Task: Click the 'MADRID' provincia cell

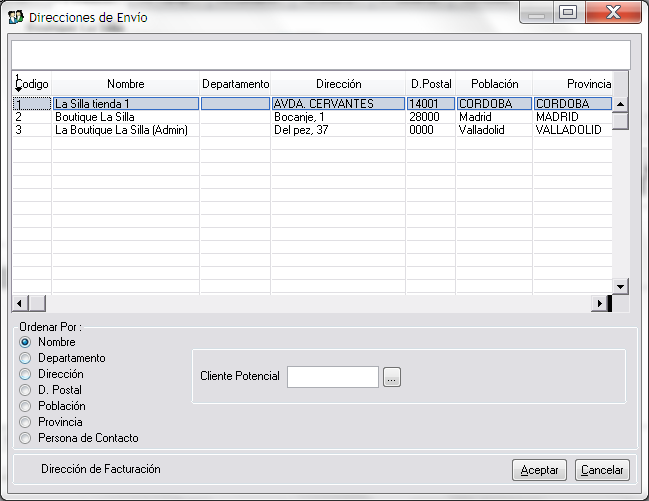Action: click(573, 117)
